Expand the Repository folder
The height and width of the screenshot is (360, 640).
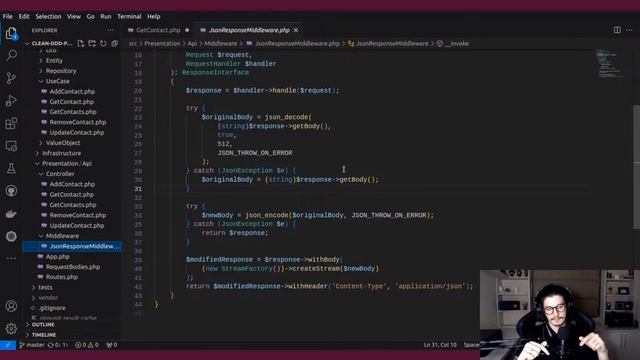pyautogui.click(x=61, y=71)
